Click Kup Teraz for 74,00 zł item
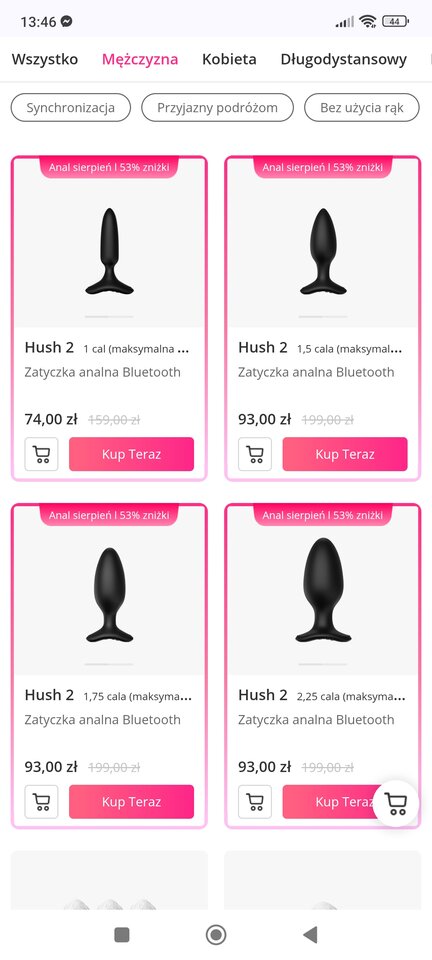This screenshot has width=432, height=960. pyautogui.click(x=132, y=454)
